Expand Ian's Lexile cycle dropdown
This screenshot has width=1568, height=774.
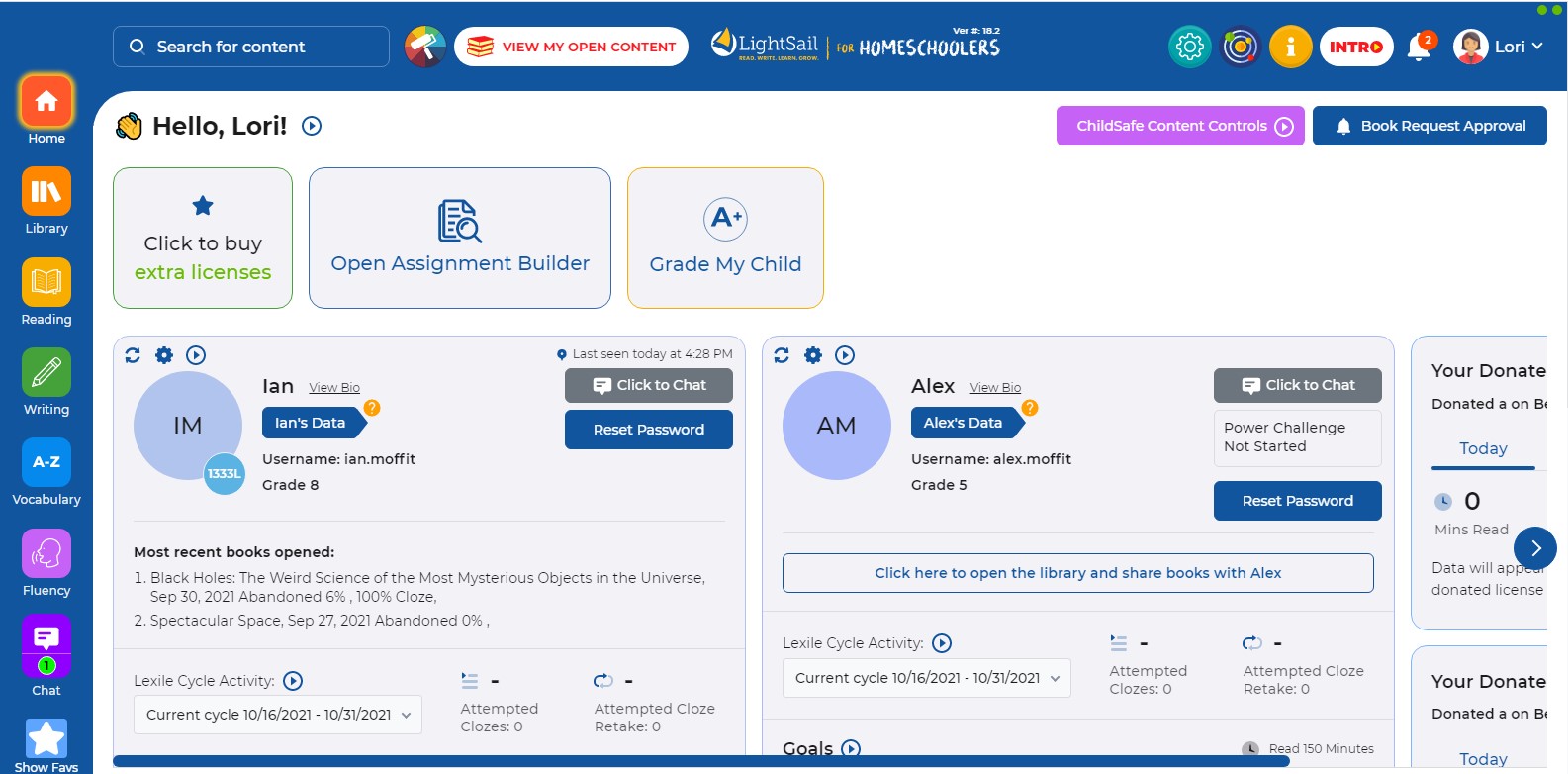click(278, 715)
